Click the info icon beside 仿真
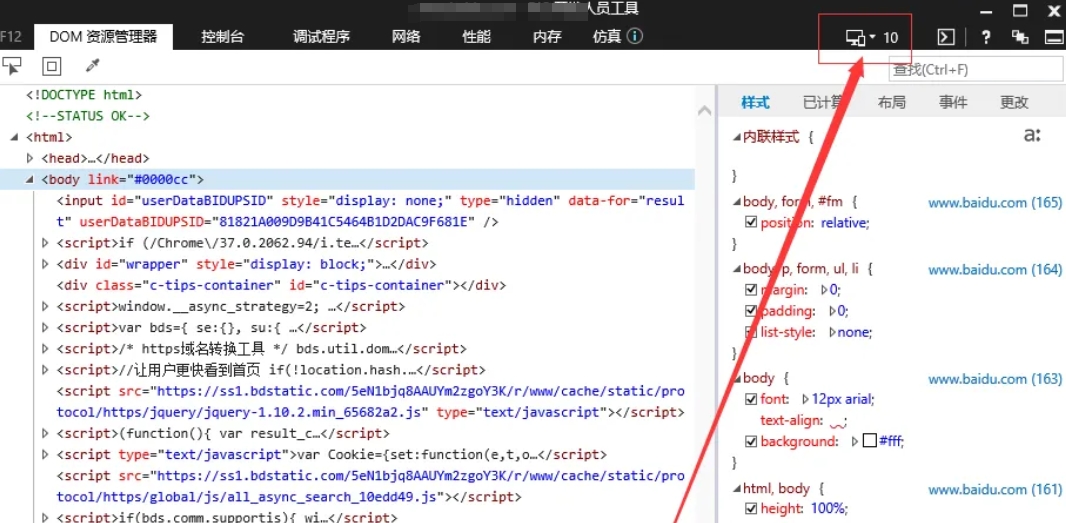This screenshot has width=1066, height=523. pyautogui.click(x=635, y=36)
